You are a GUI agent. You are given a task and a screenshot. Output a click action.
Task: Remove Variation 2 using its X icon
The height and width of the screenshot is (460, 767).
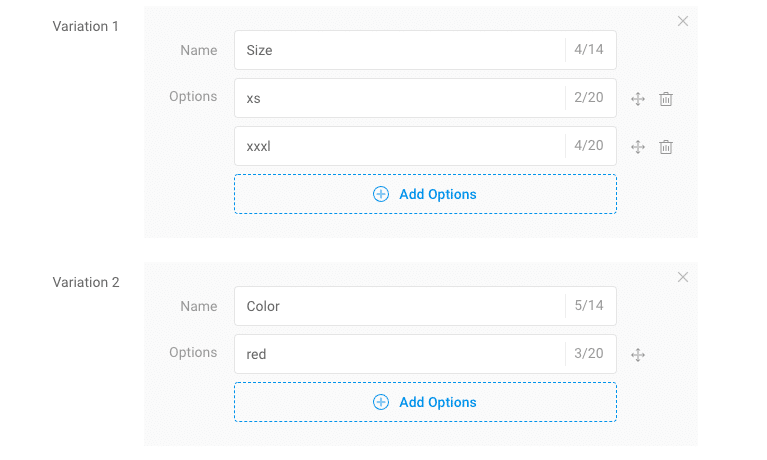(x=683, y=277)
